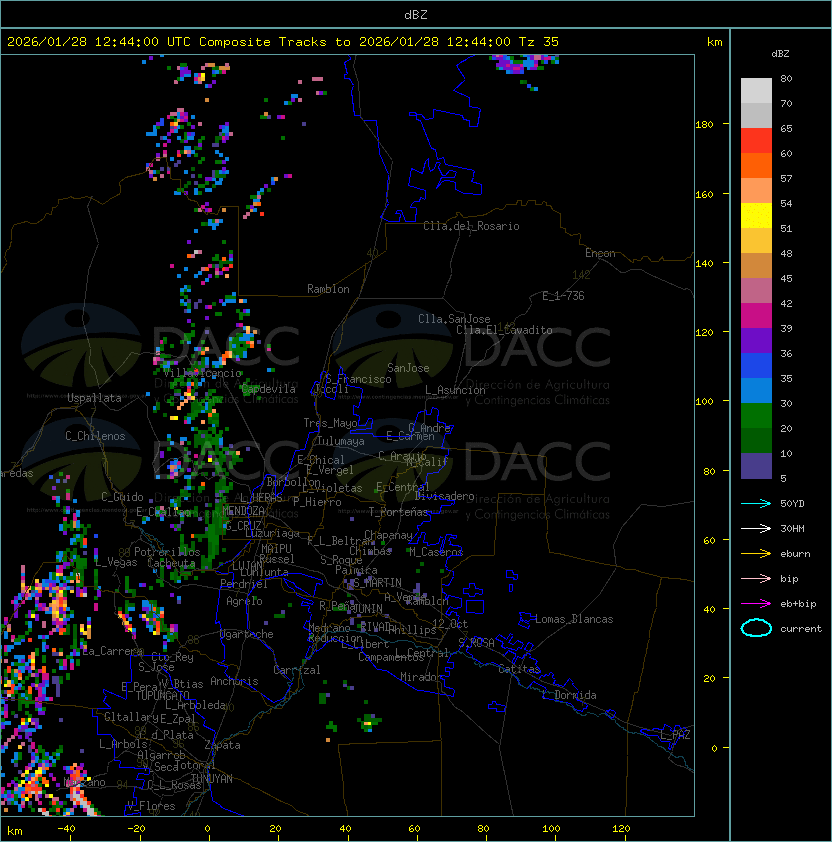
Task: Click the TUNUYAN label on map
Action: point(212,778)
